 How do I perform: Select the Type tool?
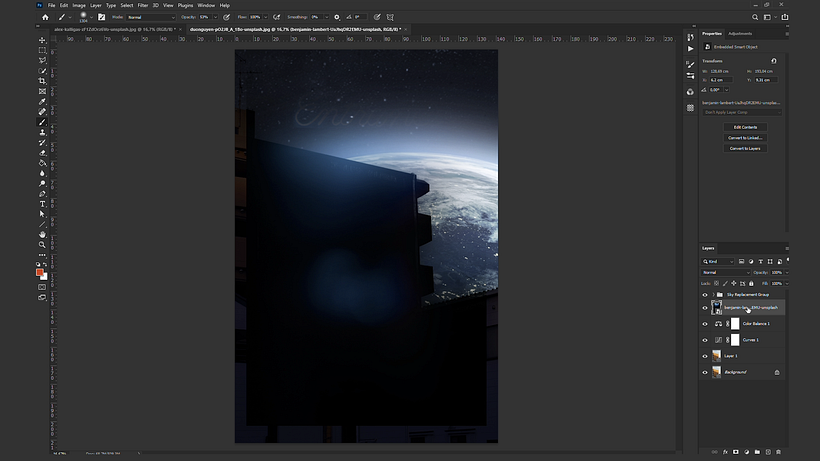(x=42, y=204)
